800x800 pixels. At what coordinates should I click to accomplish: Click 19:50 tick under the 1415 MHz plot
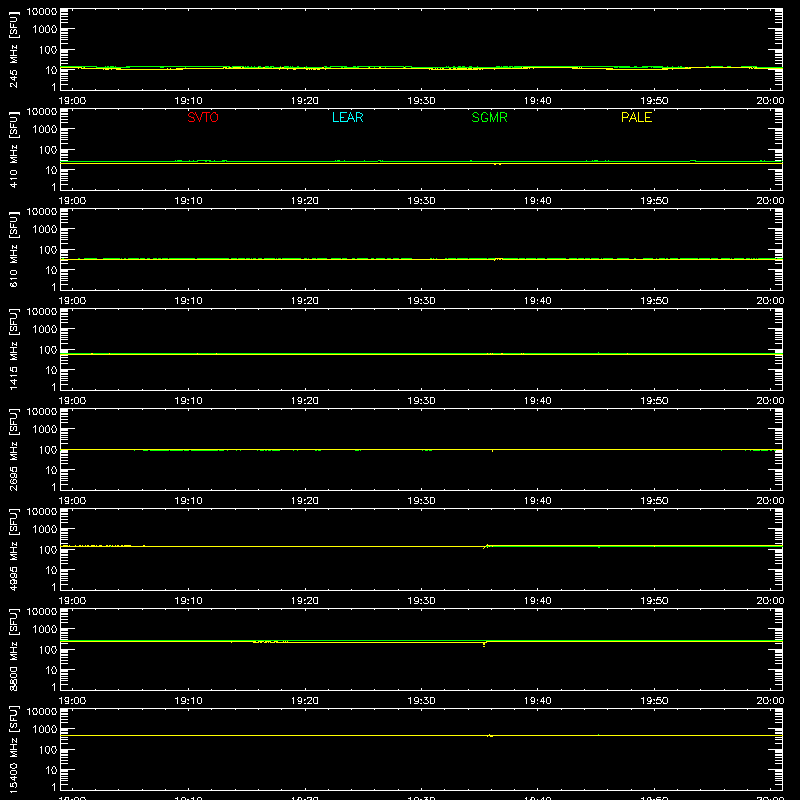654,401
